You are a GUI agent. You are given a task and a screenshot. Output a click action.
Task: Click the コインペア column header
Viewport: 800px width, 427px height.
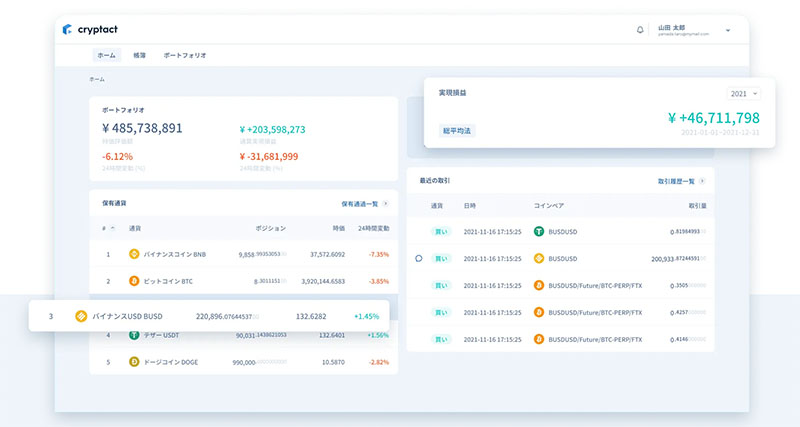tap(548, 206)
